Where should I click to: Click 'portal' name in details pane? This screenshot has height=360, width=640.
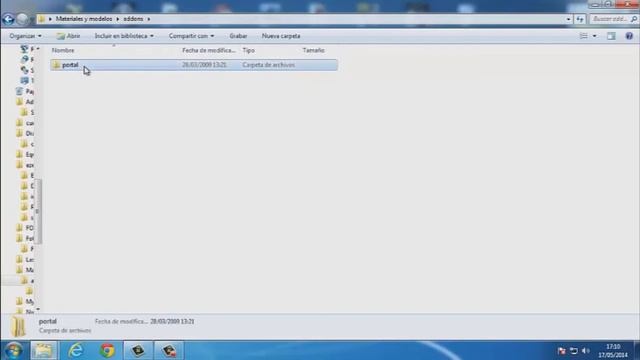click(48, 321)
